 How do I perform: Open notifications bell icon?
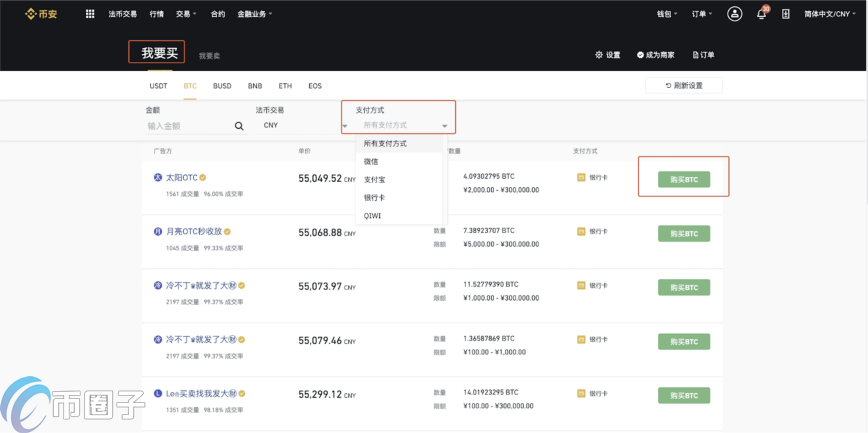pos(762,14)
